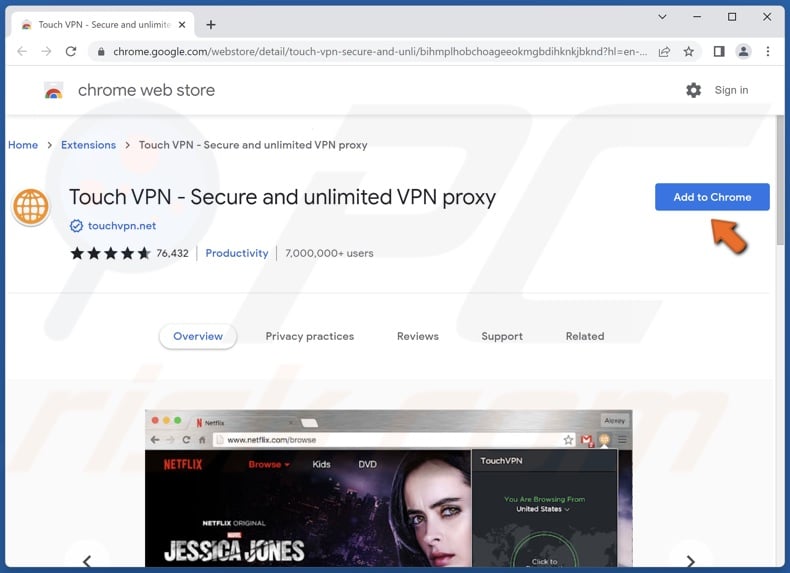Image resolution: width=790 pixels, height=573 pixels.
Task: Add Touch VPN to Chrome
Action: click(x=712, y=197)
